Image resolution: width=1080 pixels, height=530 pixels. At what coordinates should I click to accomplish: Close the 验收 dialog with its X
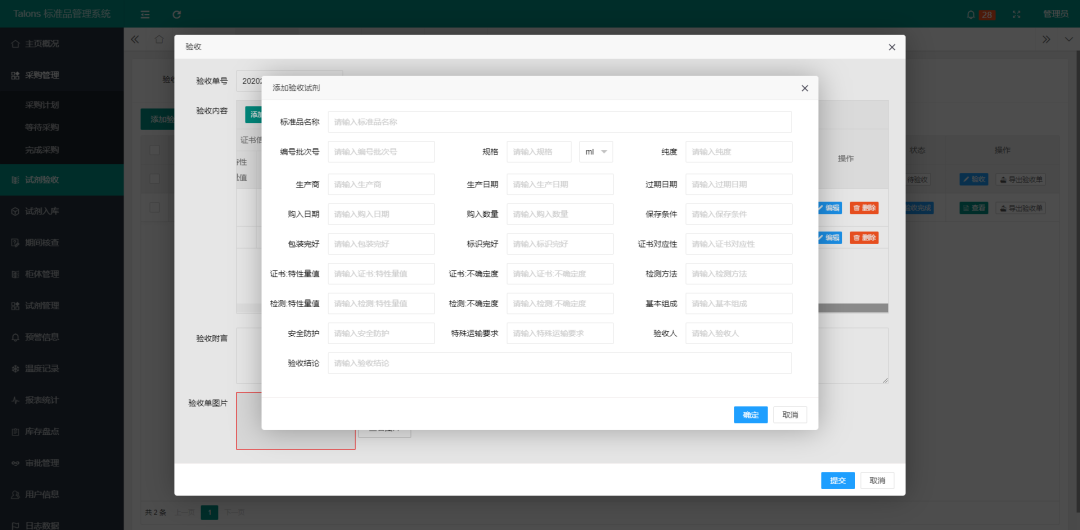[892, 47]
